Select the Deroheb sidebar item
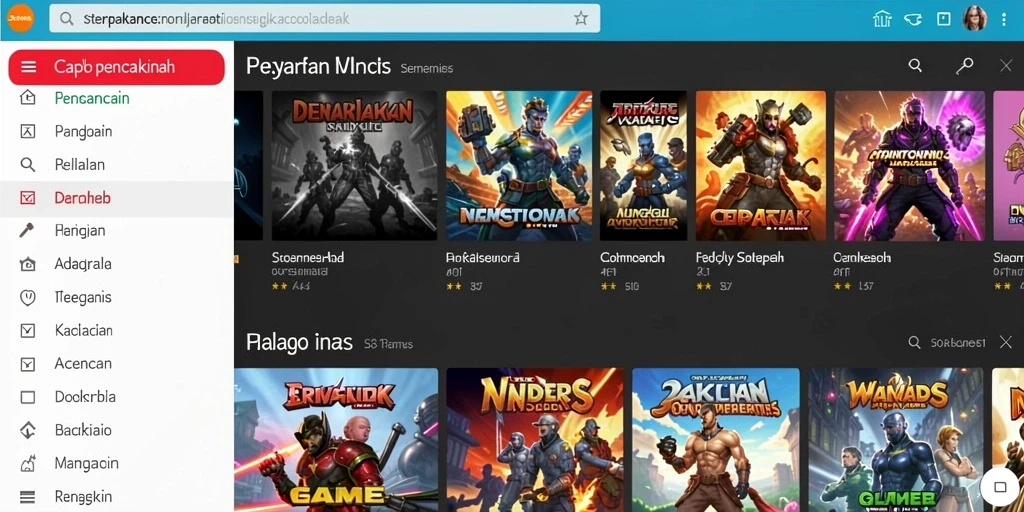This screenshot has width=1024, height=512. point(117,198)
